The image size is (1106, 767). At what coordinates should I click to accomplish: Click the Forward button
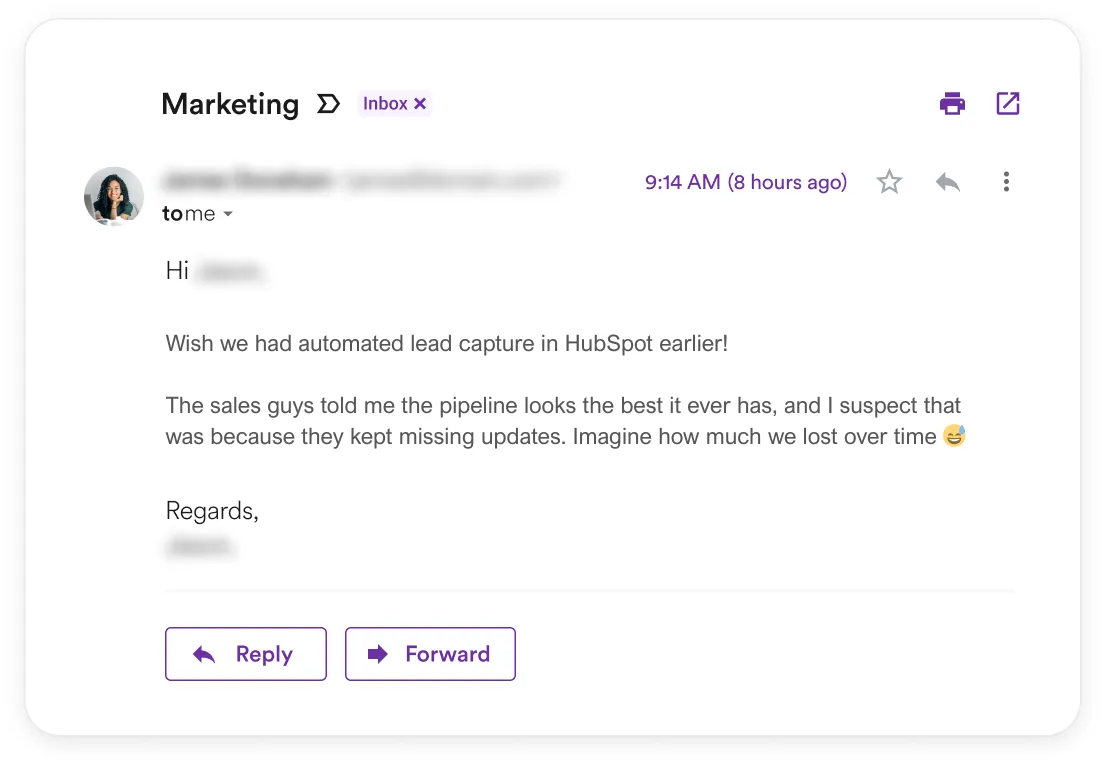[x=430, y=654]
